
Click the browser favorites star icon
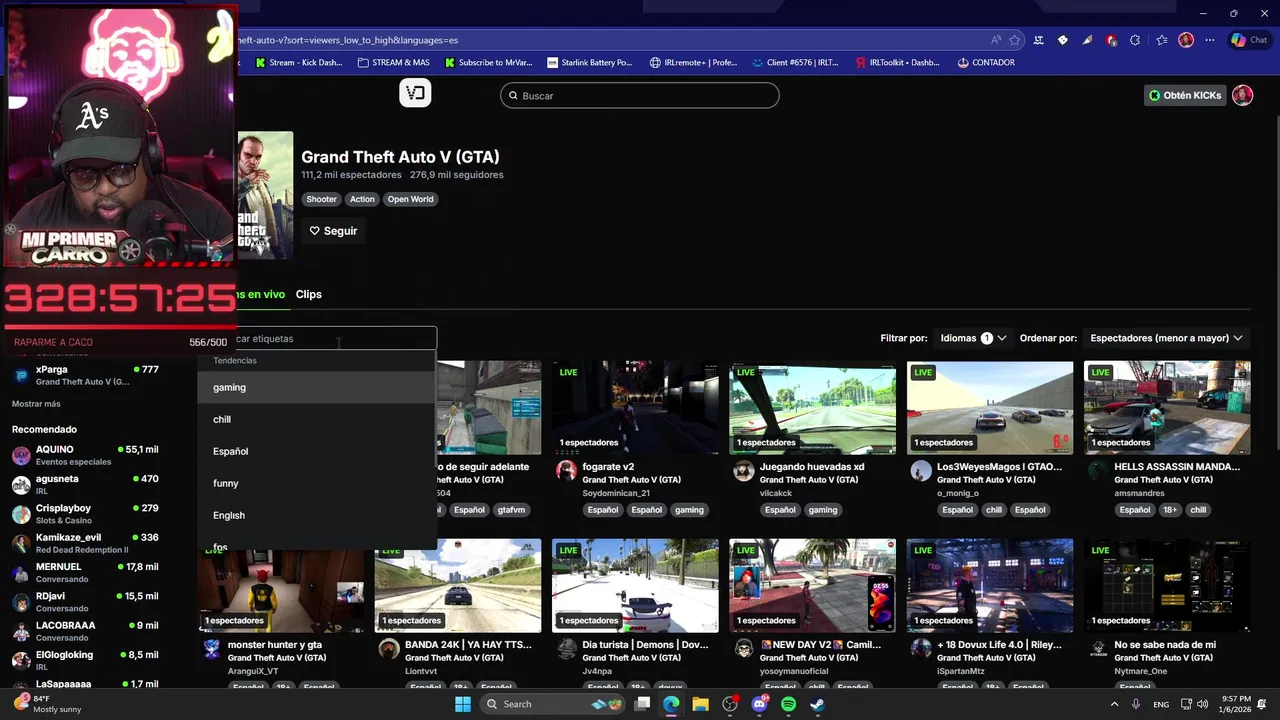coord(1015,40)
